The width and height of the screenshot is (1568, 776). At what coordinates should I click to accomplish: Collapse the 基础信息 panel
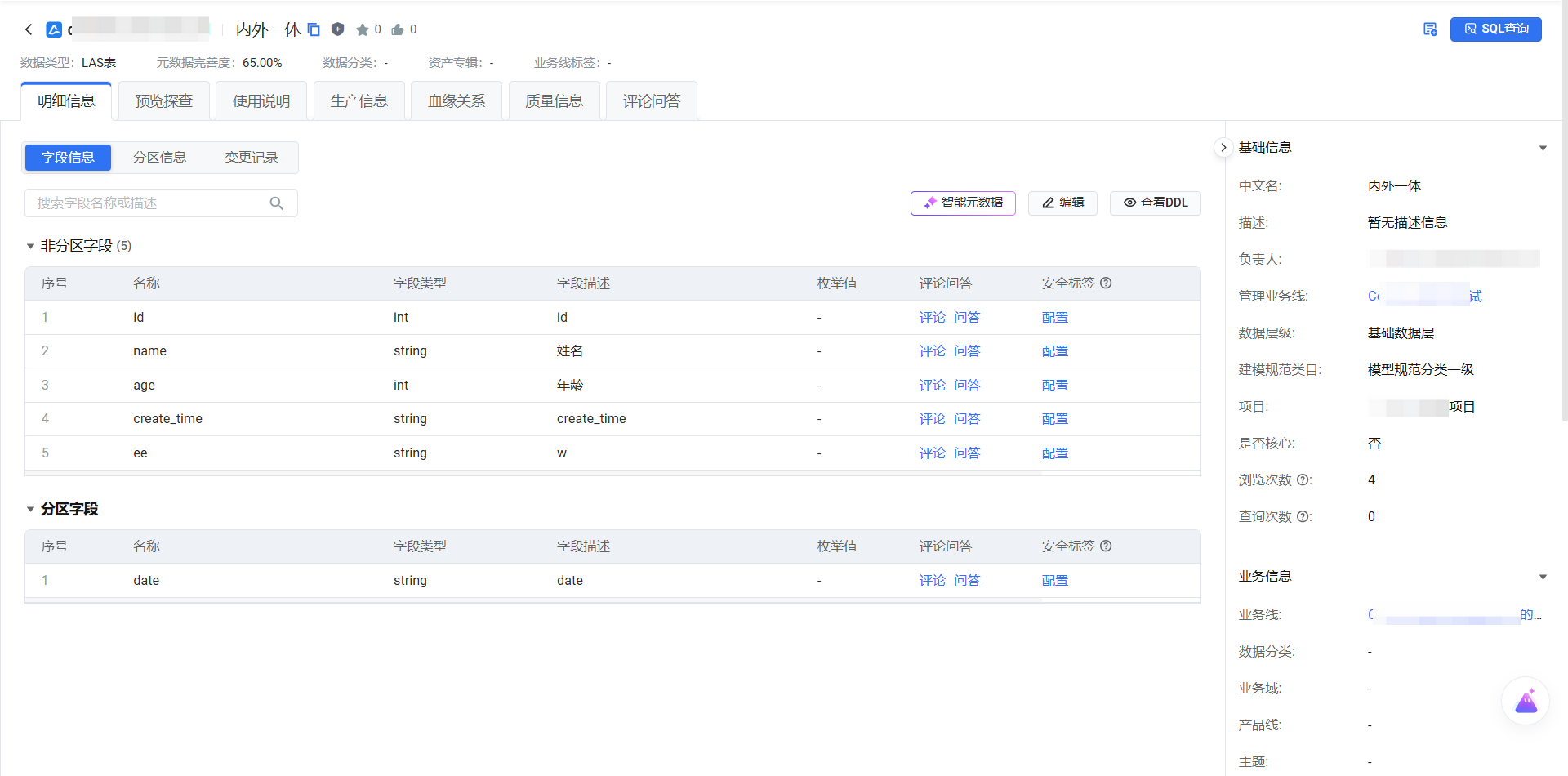click(1543, 148)
